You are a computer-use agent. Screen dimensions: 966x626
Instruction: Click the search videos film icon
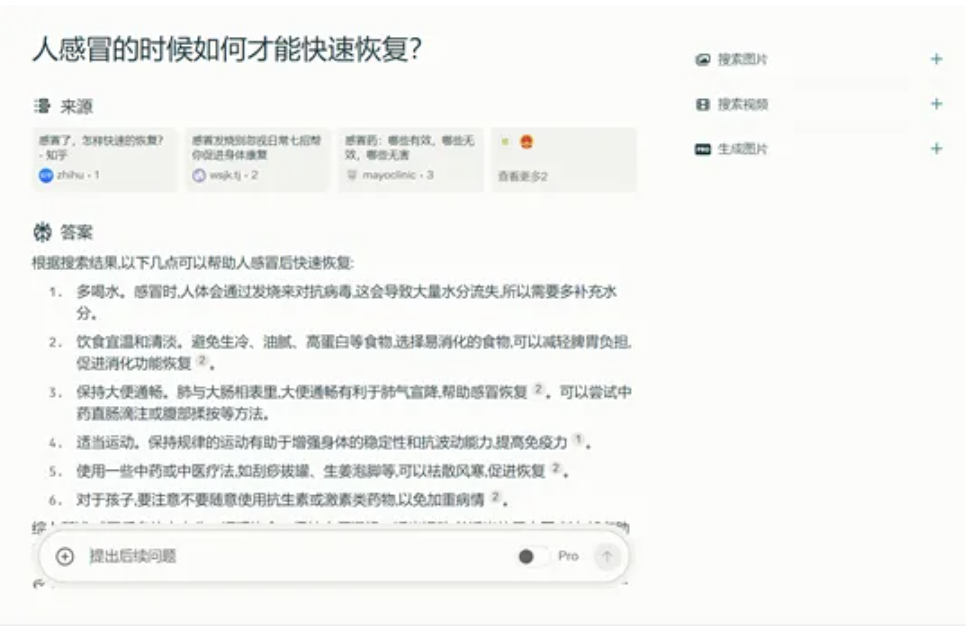702,104
